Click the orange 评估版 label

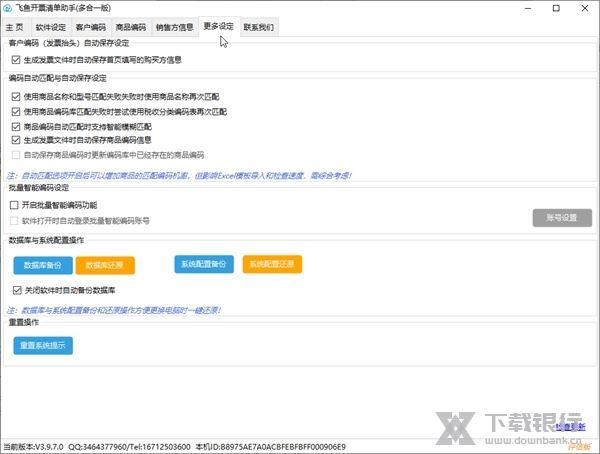[579, 446]
